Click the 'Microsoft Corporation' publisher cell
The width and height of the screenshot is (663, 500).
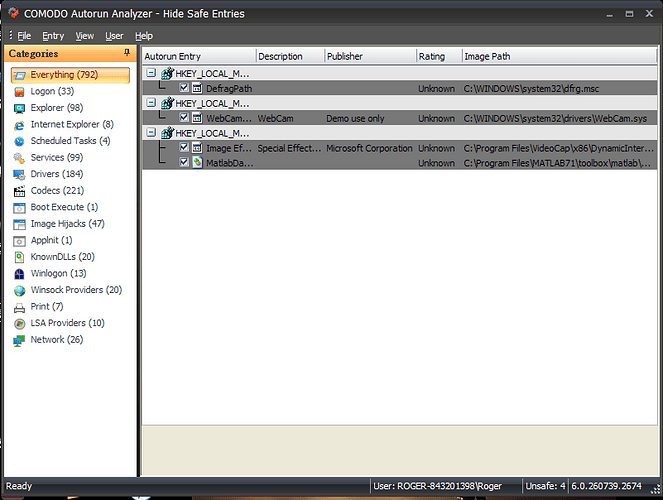point(369,148)
